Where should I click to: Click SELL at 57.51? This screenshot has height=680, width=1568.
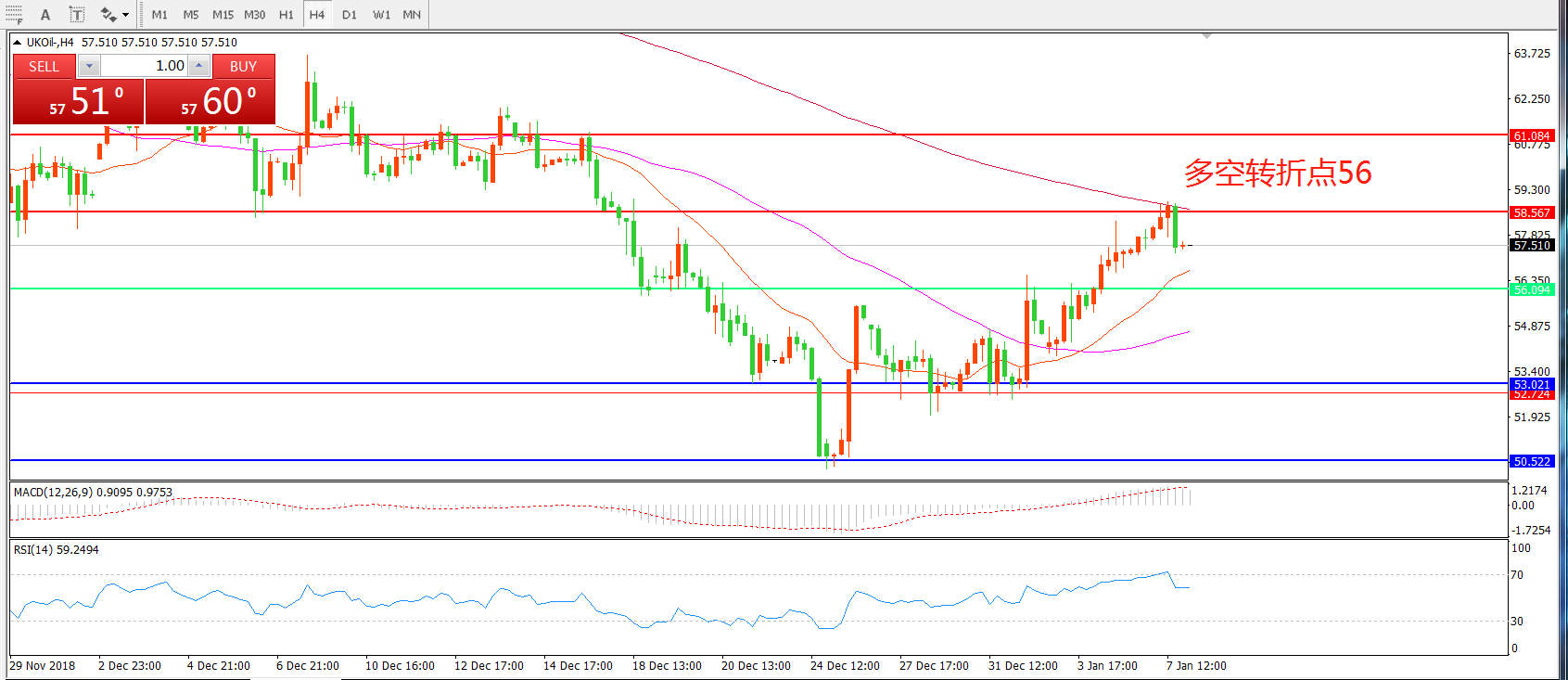[x=79, y=101]
